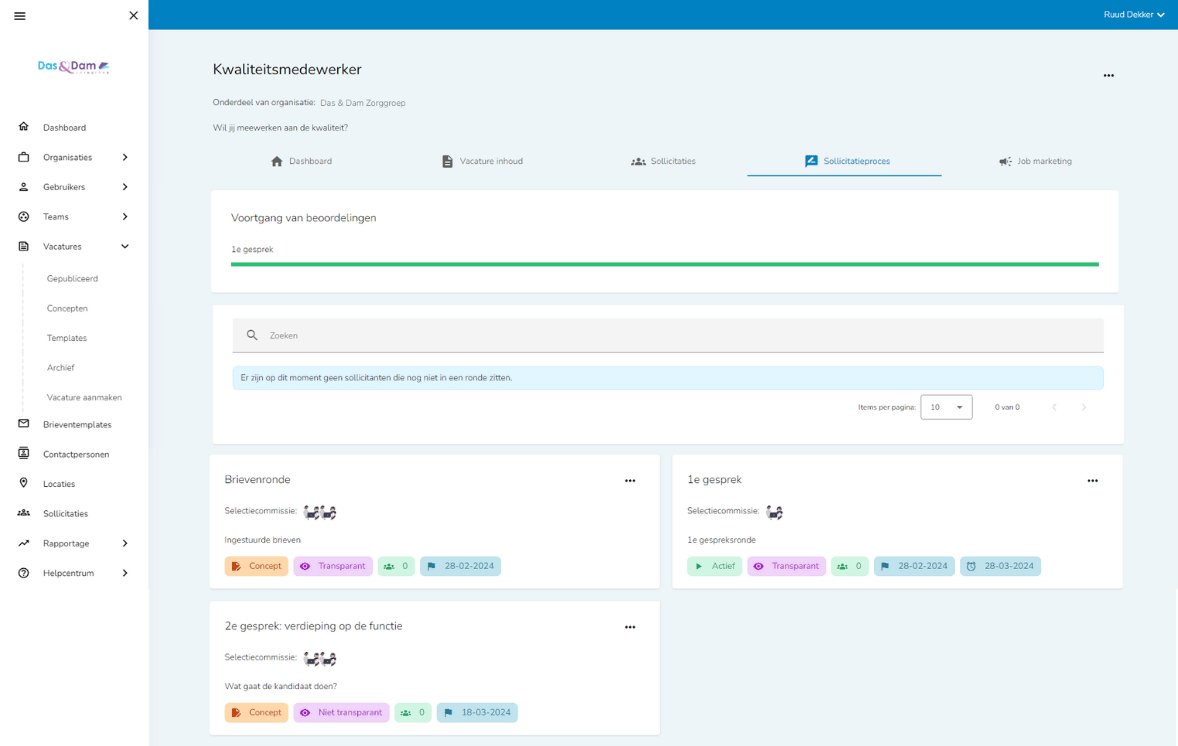The image size is (1178, 746).
Task: Open Contactpersonen in the sidebar
Action: coord(75,454)
